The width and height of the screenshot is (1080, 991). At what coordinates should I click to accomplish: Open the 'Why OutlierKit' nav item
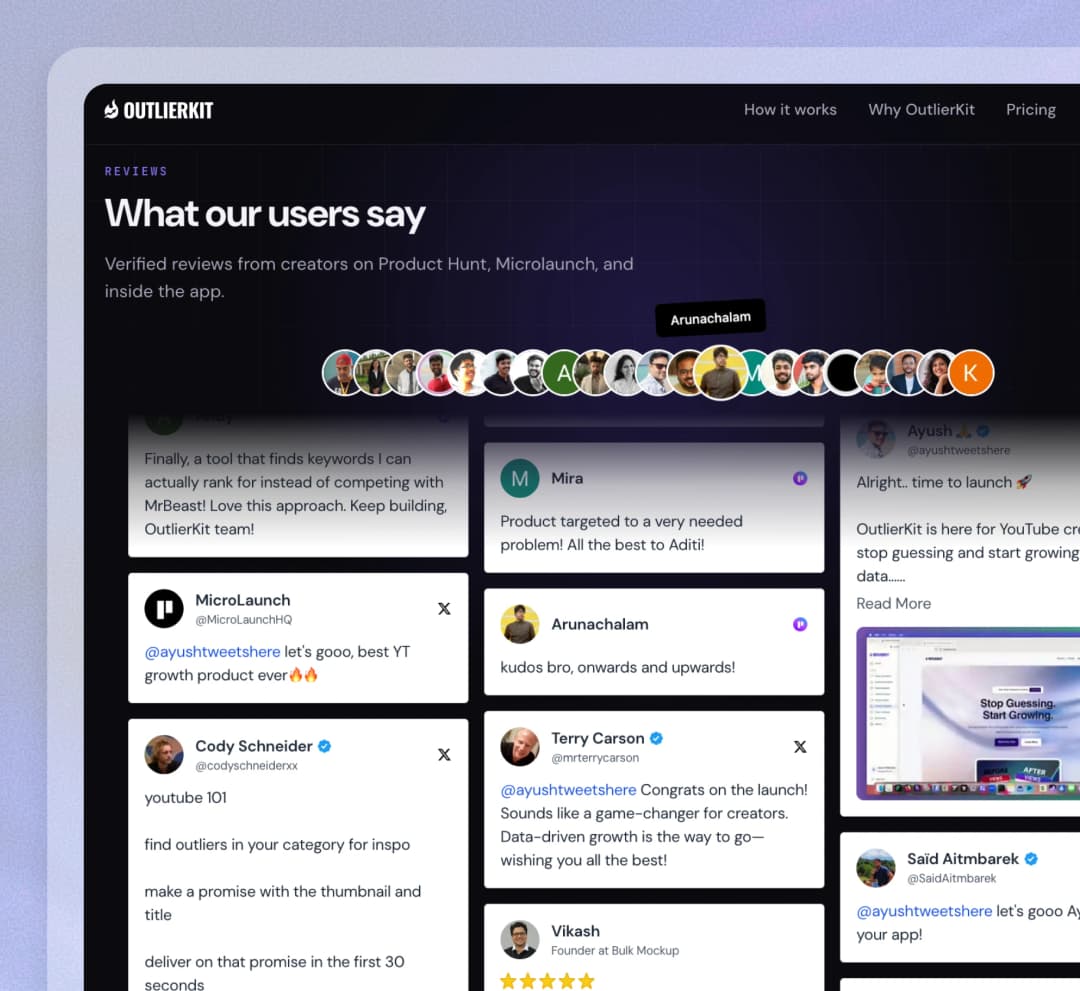click(x=921, y=109)
